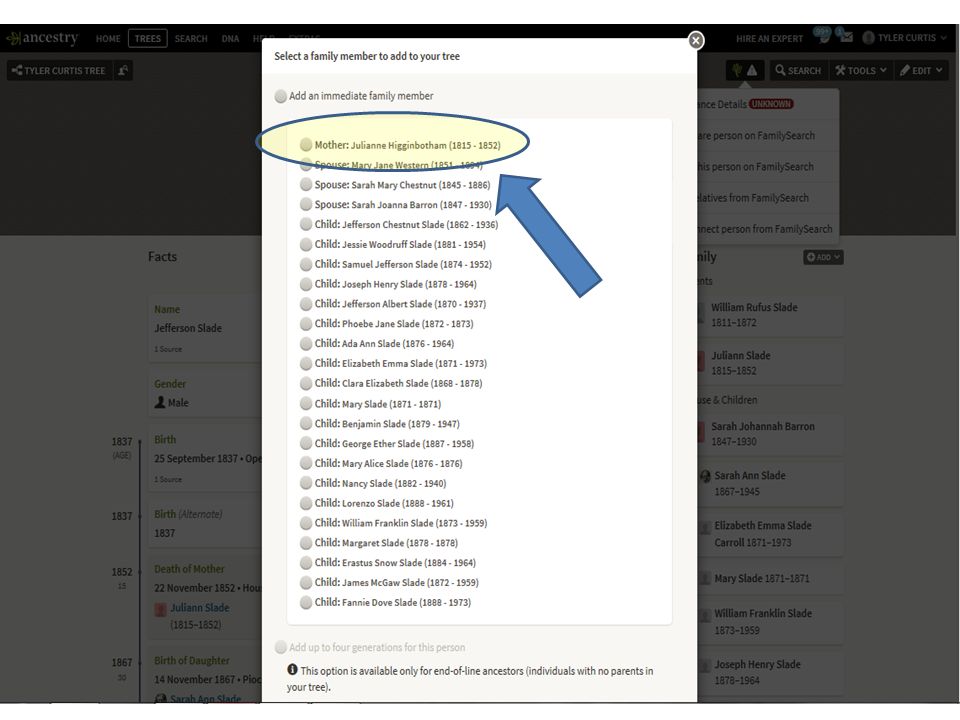The image size is (960, 720).
Task: Open the Add family dropdown
Action: tap(823, 257)
